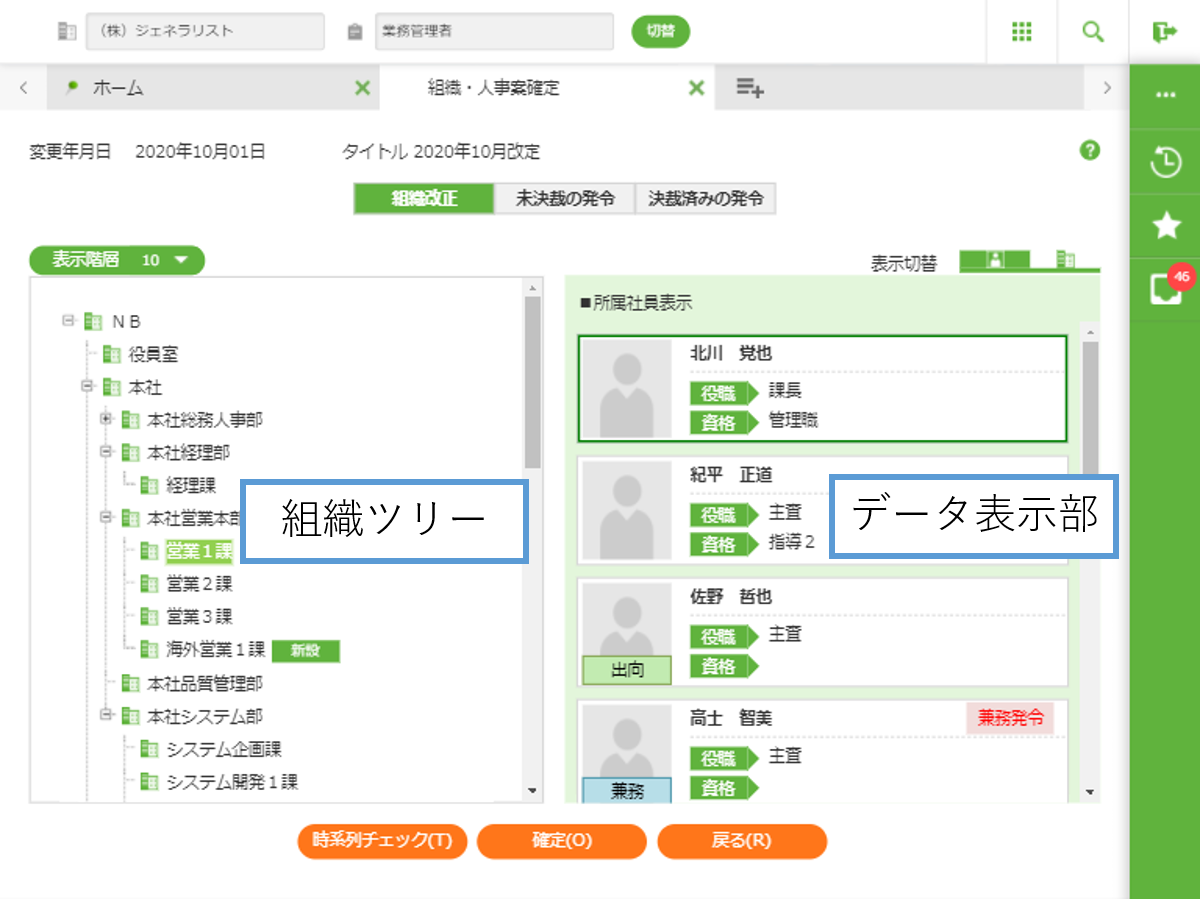Screen dimensions: 1200x899
Task: Switch display to employee view toggle
Action: 995,261
